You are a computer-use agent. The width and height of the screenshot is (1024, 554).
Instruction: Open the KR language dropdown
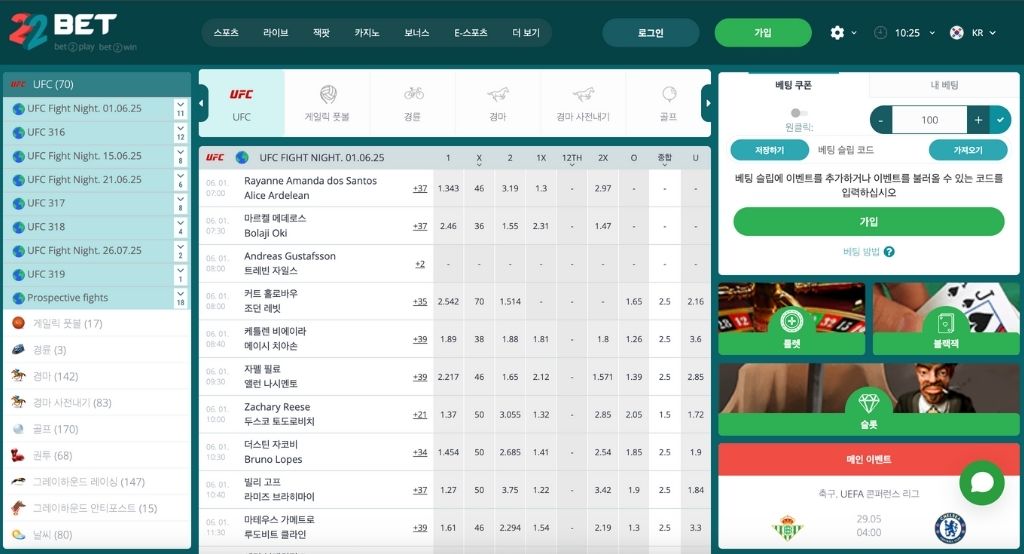(984, 33)
